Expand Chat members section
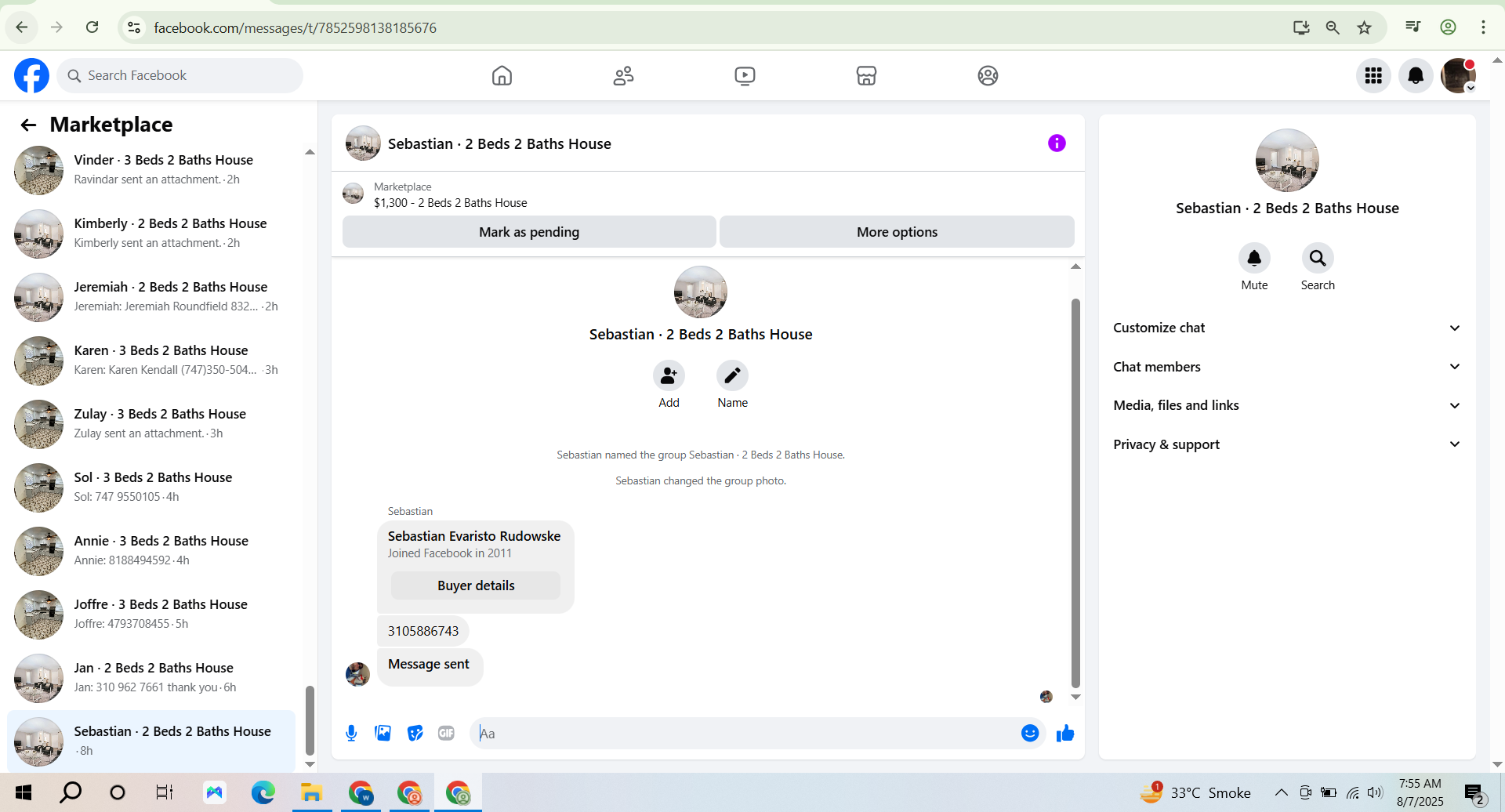 click(1286, 367)
